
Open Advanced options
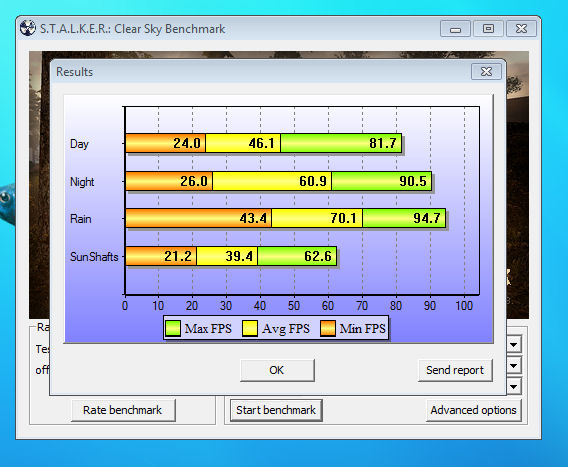coord(473,410)
